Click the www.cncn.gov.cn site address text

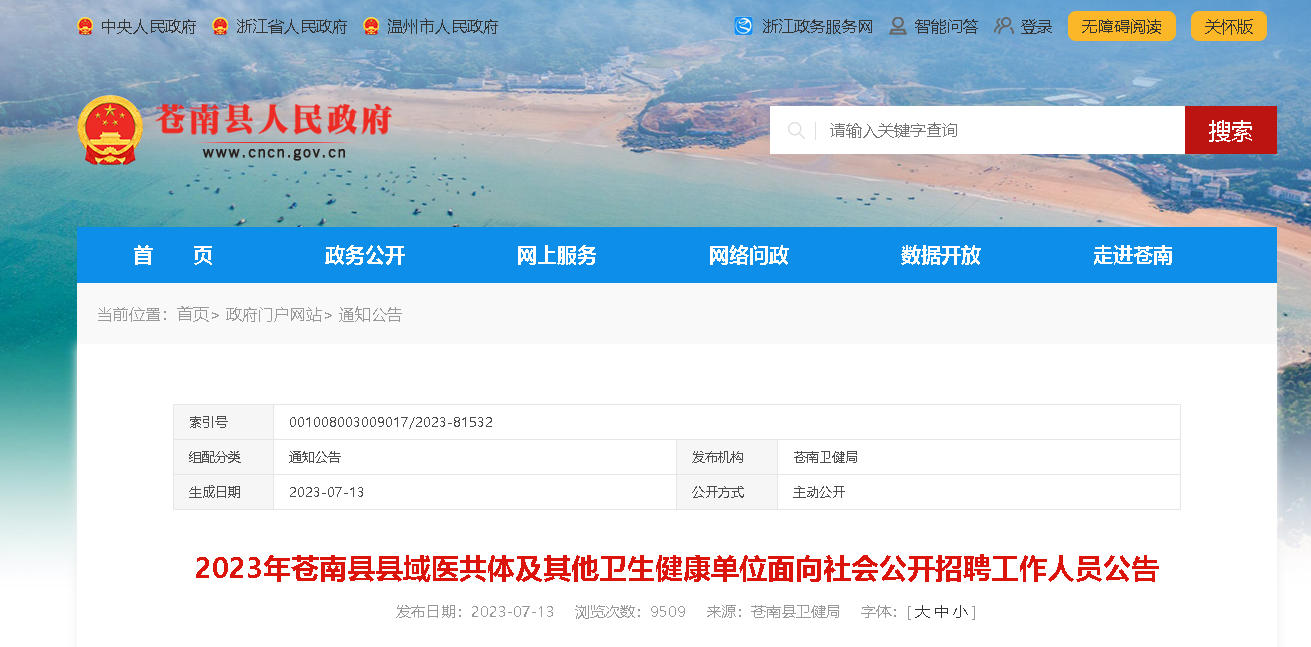(x=274, y=153)
